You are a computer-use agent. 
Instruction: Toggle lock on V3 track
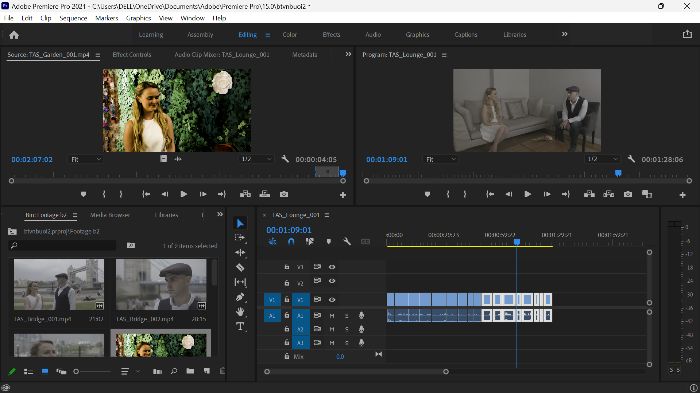(x=287, y=267)
